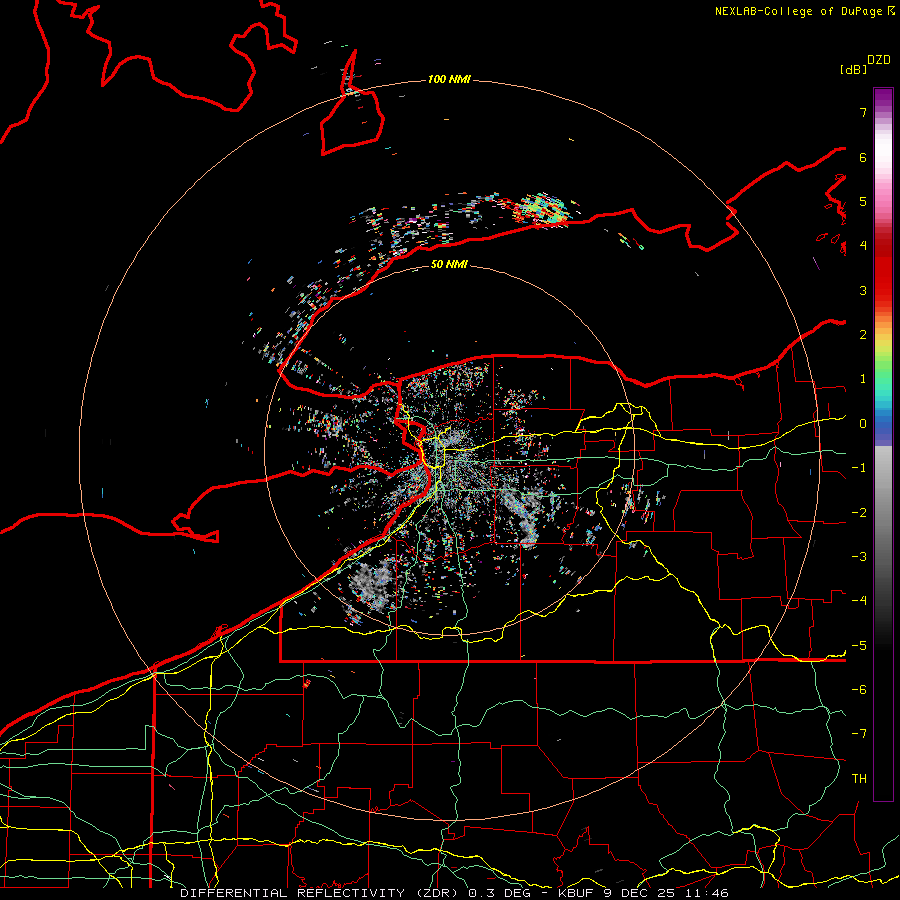Viewport: 900px width, 900px height.
Task: Click the 7 value on the legend
Action: (x=863, y=112)
